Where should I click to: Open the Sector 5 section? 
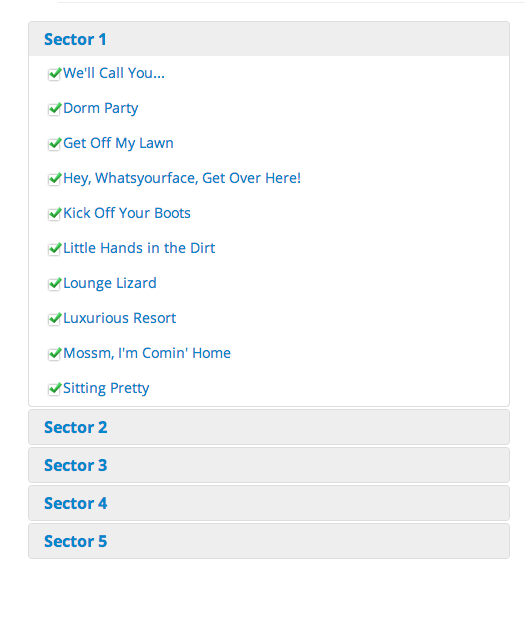(269, 541)
